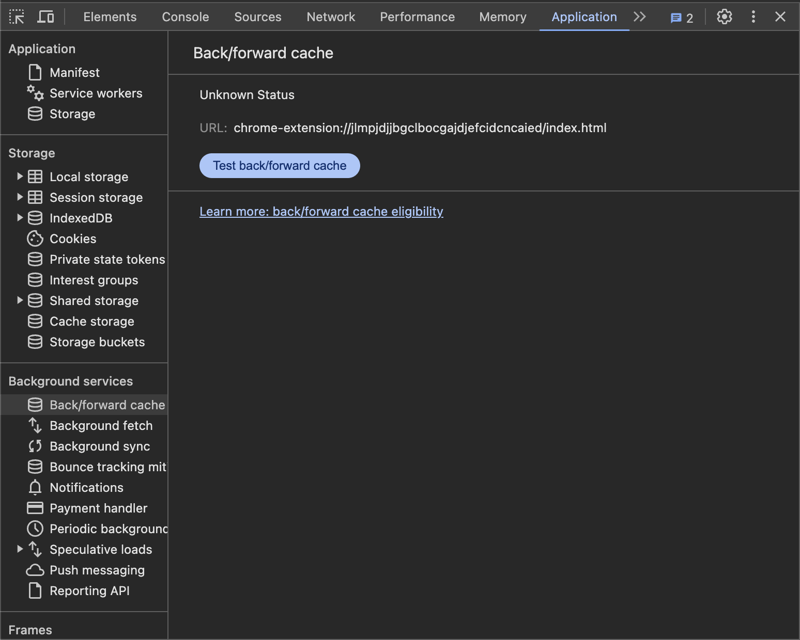
Task: Click the Session storage table icon
Action: pos(35,197)
